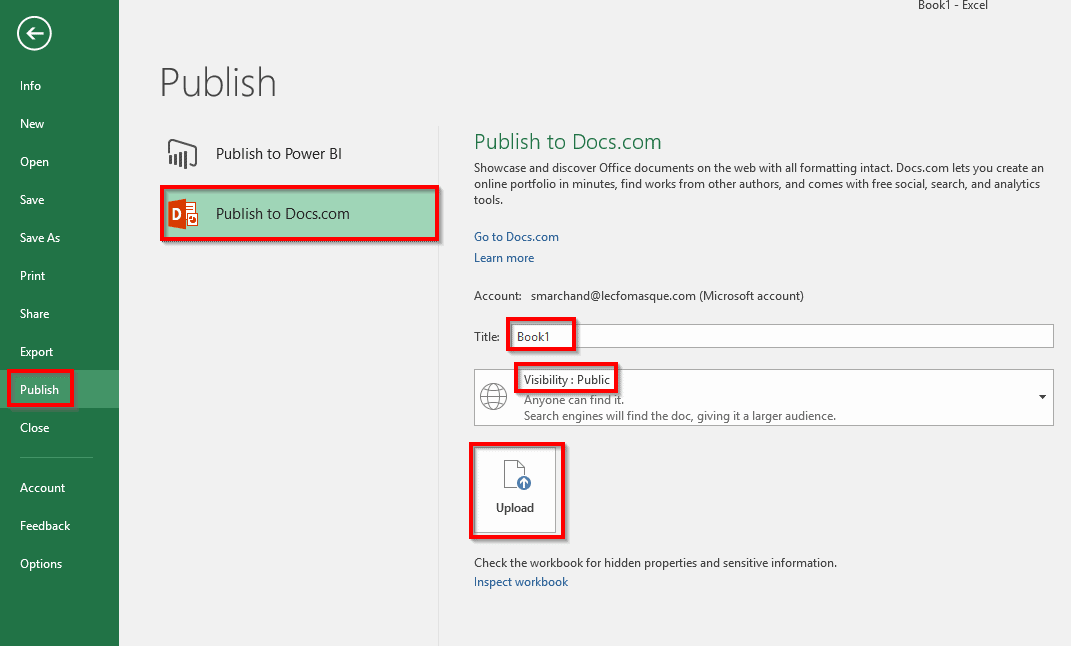Select New in the sidebar
This screenshot has height=646, width=1071.
pyautogui.click(x=32, y=124)
